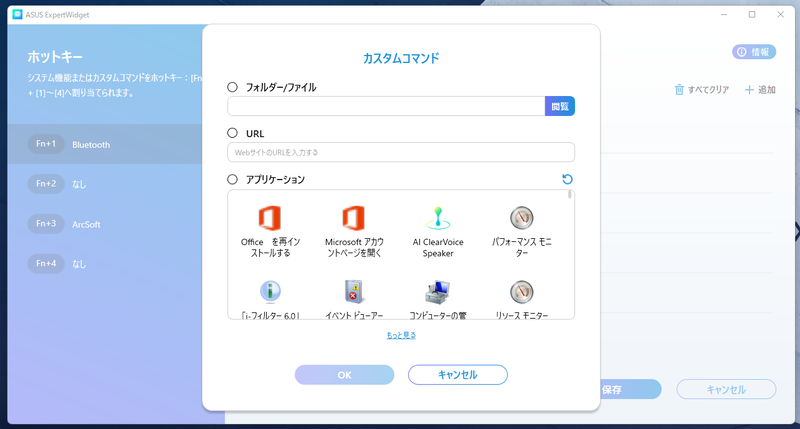Maximize the ASUS ExpertWidget window
Image resolution: width=800 pixels, height=429 pixels.
pos(752,14)
